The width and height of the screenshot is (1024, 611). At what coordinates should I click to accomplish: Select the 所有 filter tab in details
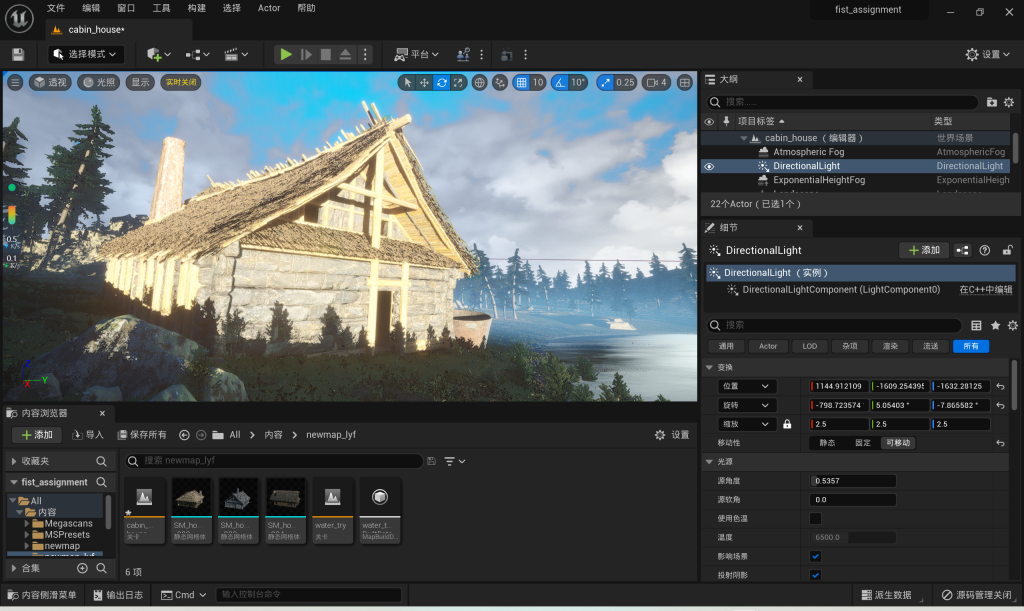[x=970, y=346]
